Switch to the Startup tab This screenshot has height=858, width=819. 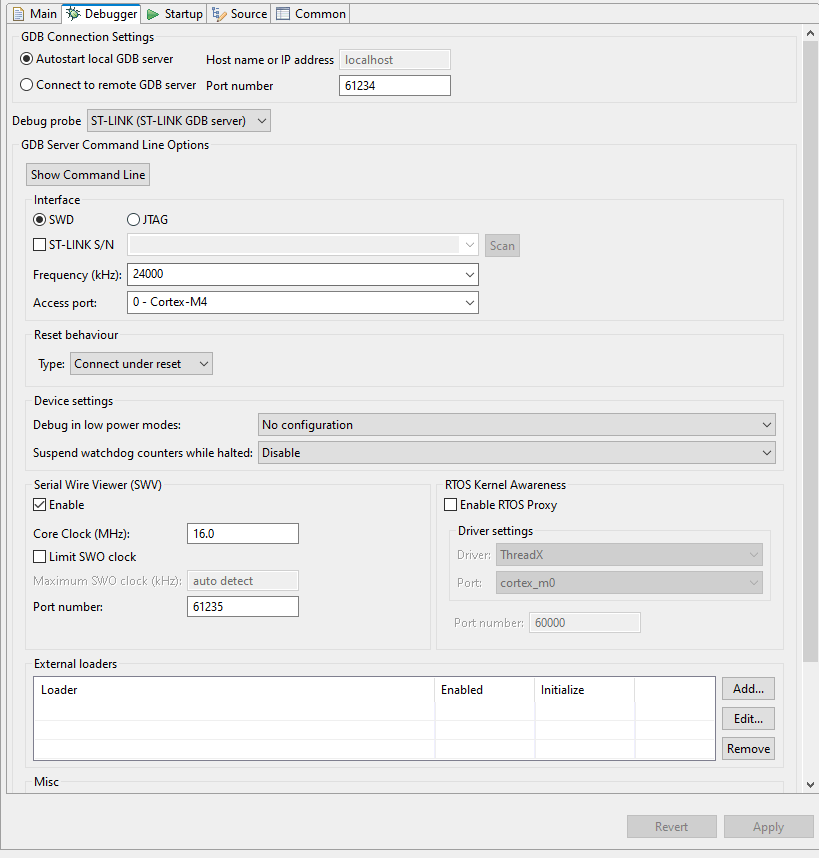coord(175,14)
